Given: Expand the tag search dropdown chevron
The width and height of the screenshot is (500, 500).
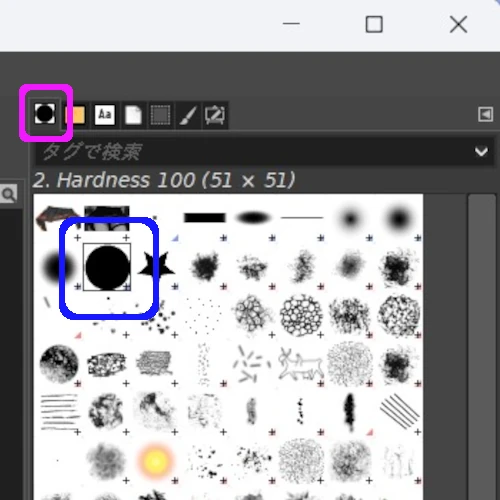Looking at the screenshot, I should click(x=481, y=152).
